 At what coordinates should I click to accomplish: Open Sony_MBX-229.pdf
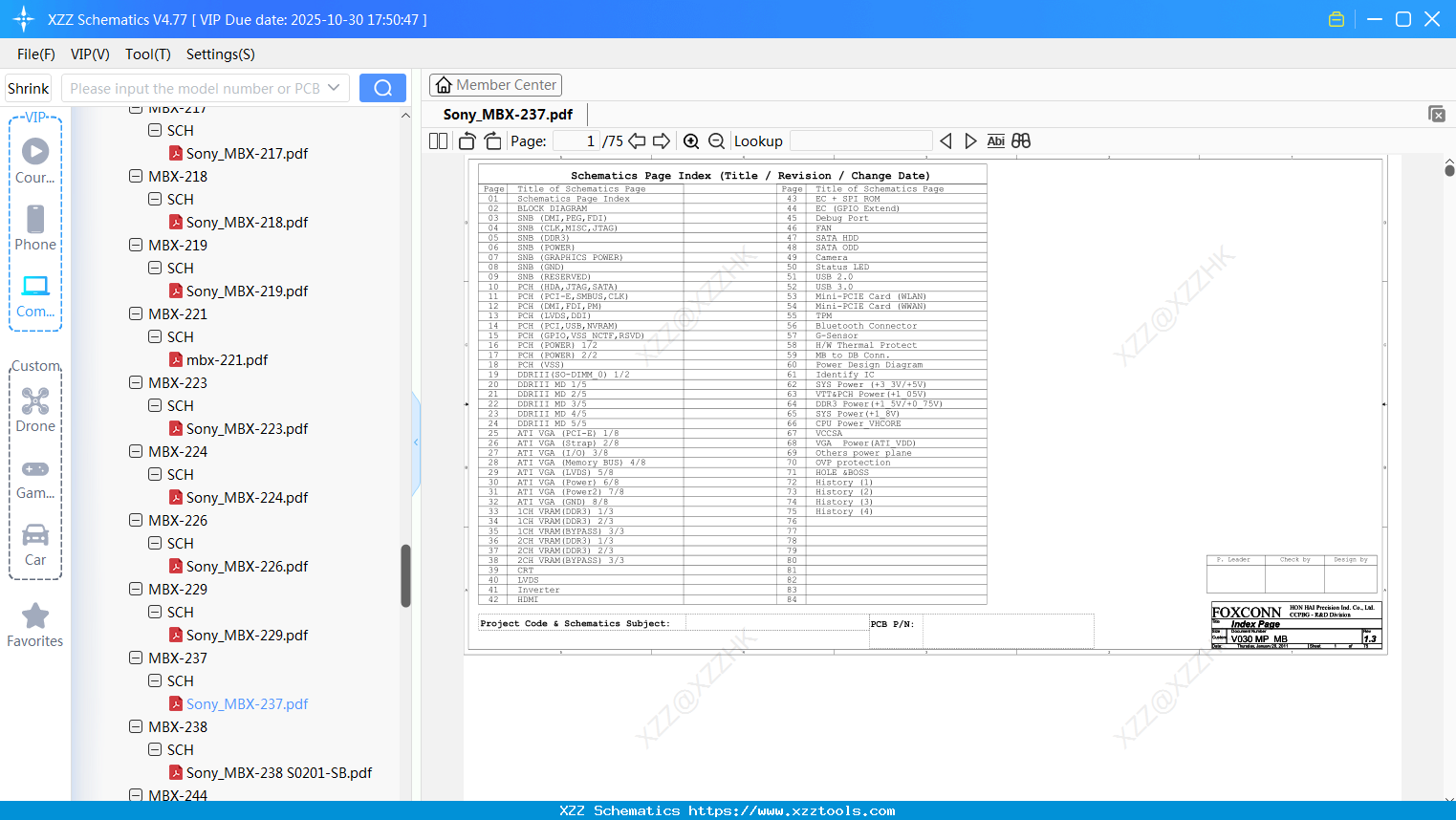click(x=247, y=636)
